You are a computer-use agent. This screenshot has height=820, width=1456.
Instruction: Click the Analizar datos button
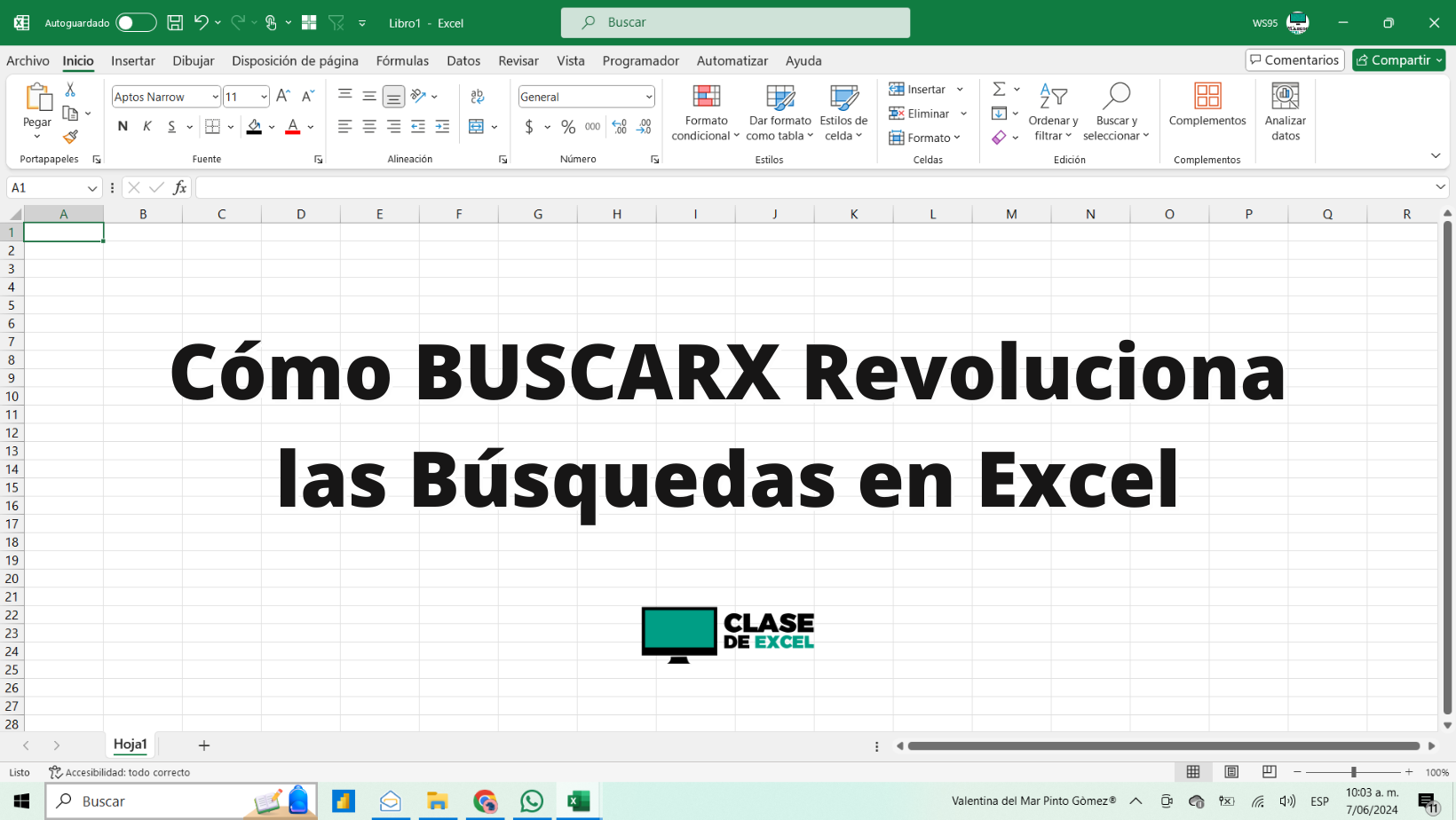pyautogui.click(x=1286, y=113)
